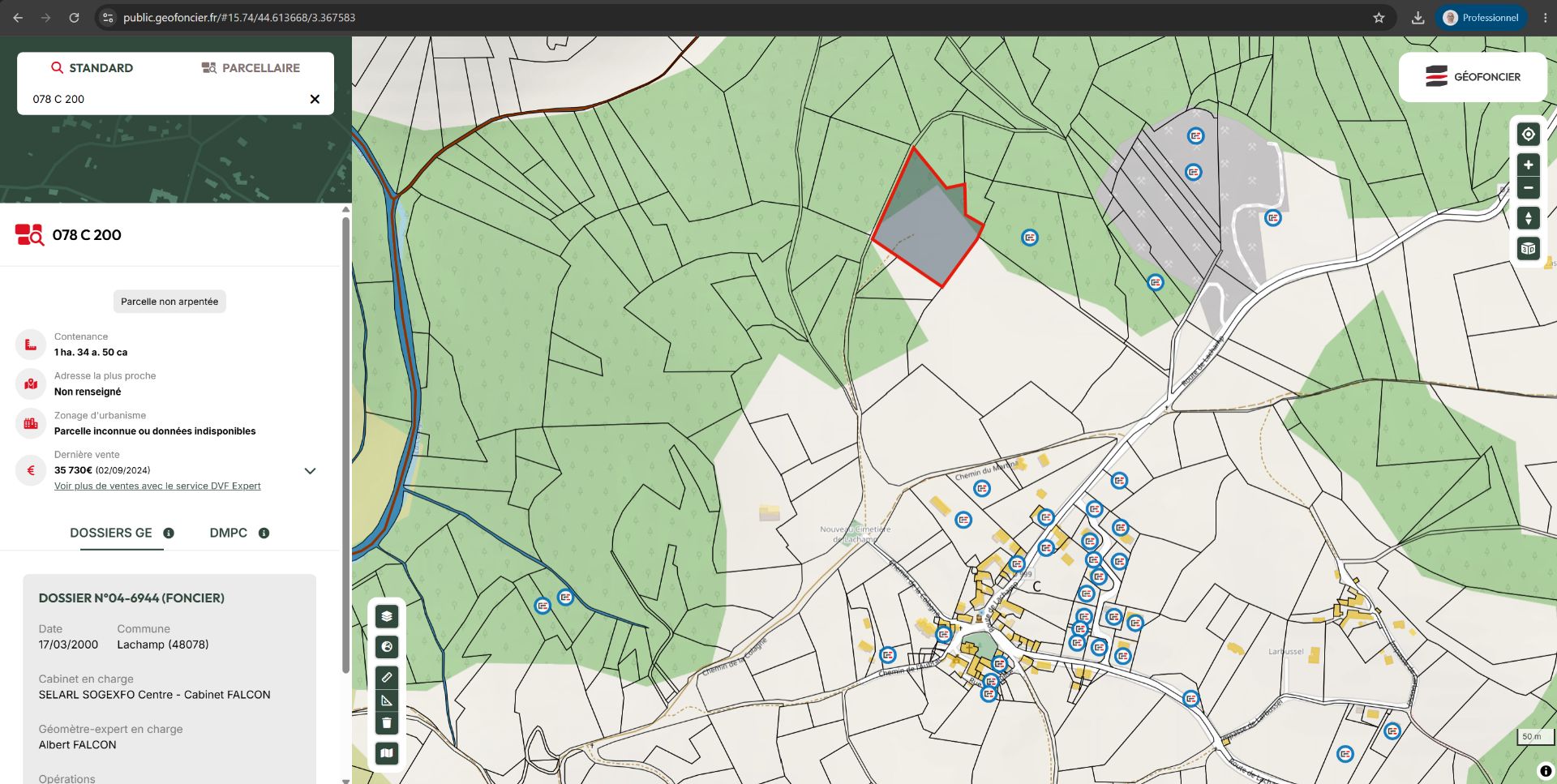Screen dimensions: 1557x784
Task: Click the info icon beside DOSSIERS GE
Action: [x=169, y=533]
